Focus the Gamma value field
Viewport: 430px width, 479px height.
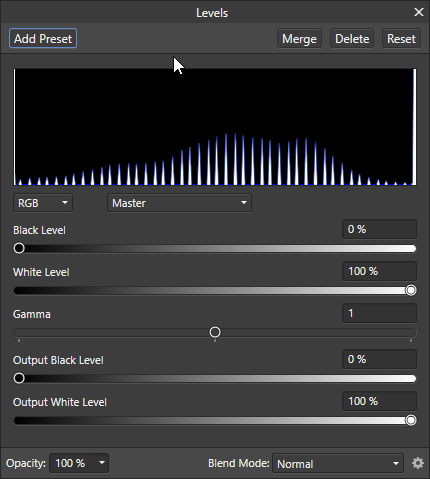pos(379,313)
